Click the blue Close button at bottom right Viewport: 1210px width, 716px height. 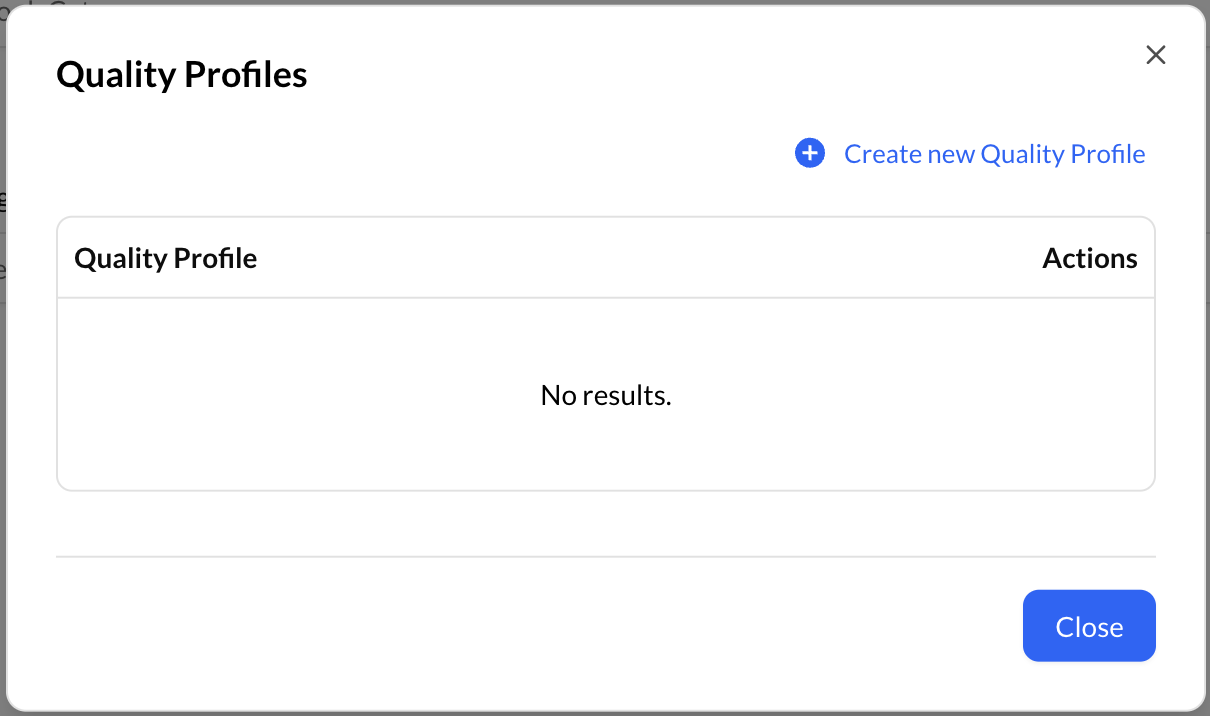[x=1089, y=626]
